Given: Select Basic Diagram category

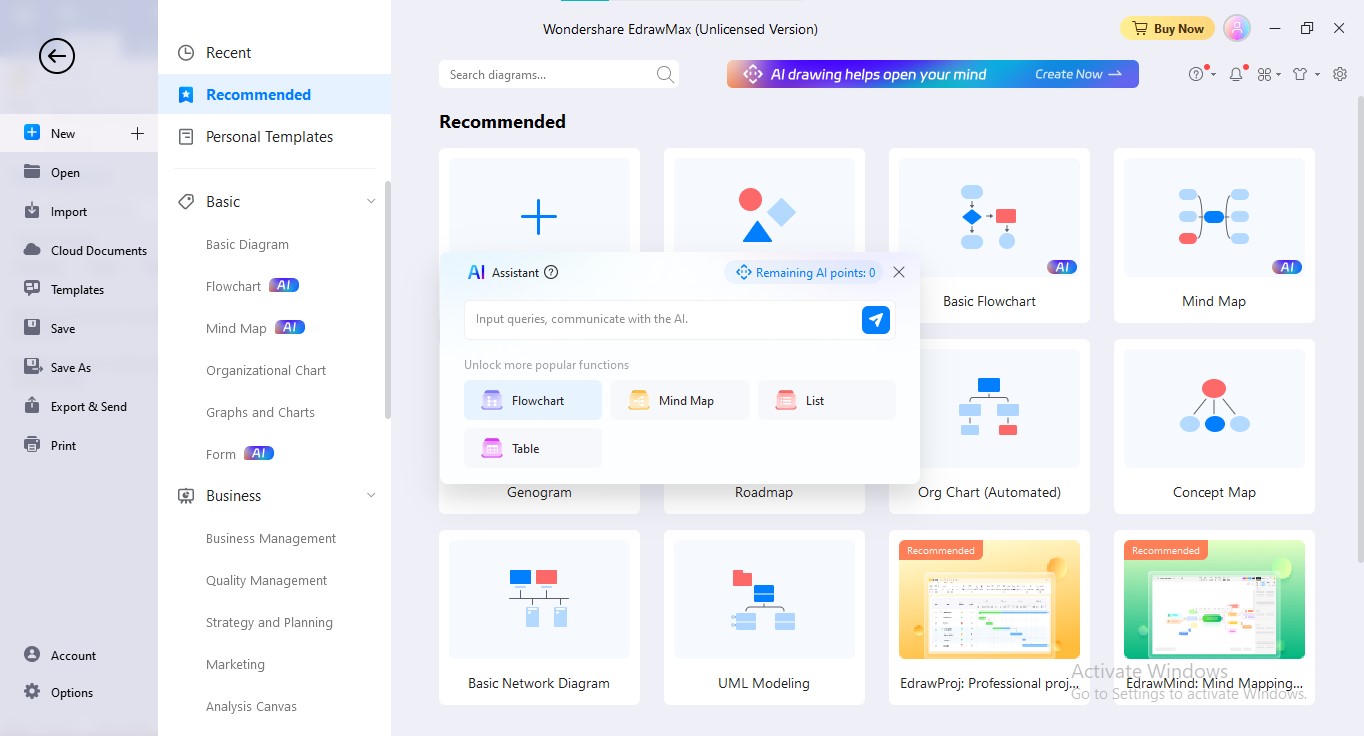Looking at the screenshot, I should pos(247,244).
